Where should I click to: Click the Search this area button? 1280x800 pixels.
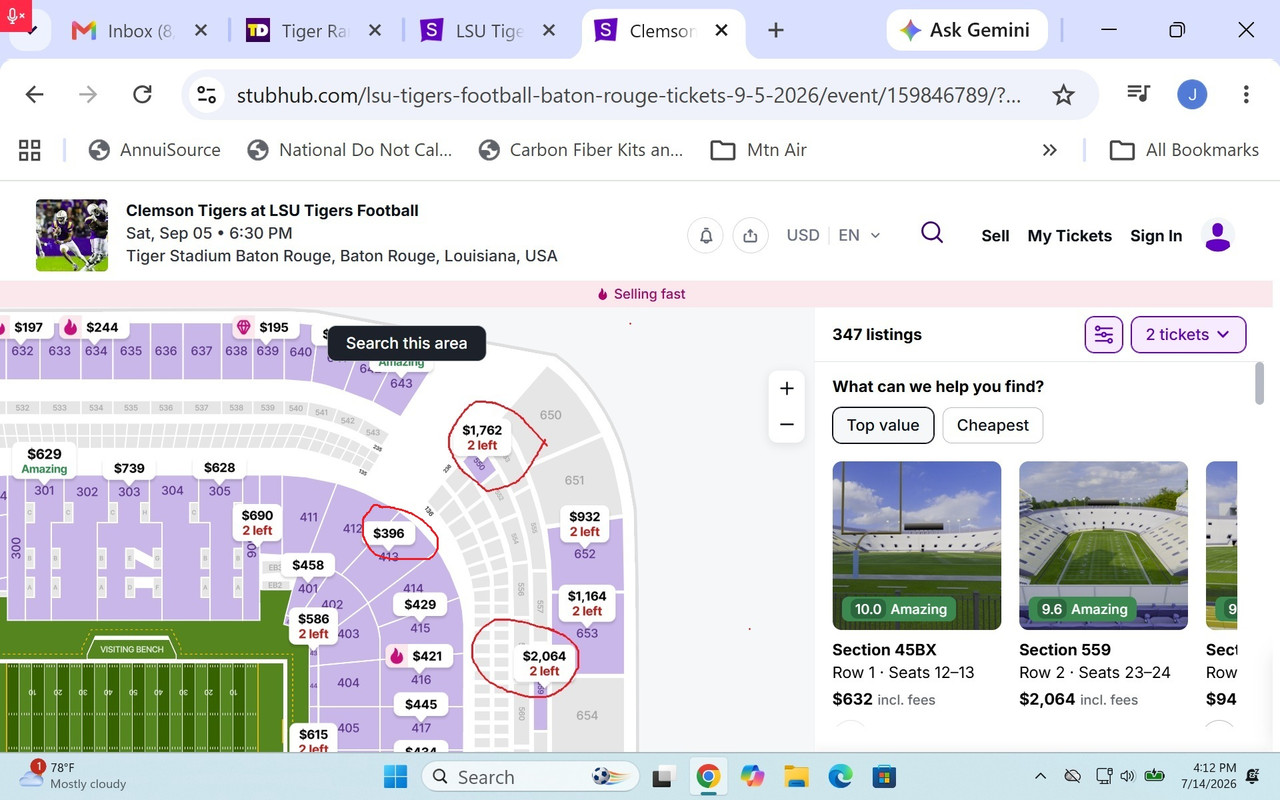(407, 343)
